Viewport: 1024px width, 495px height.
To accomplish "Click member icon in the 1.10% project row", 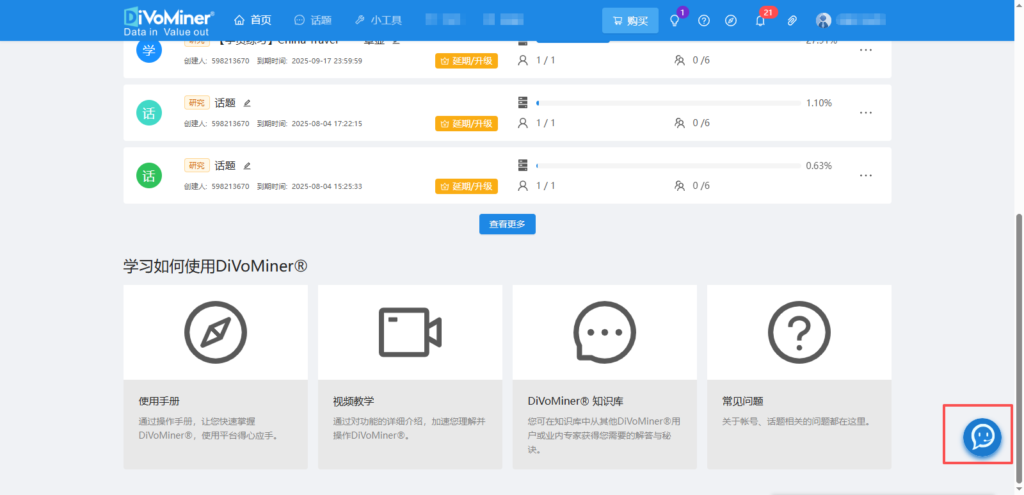I will (522, 123).
